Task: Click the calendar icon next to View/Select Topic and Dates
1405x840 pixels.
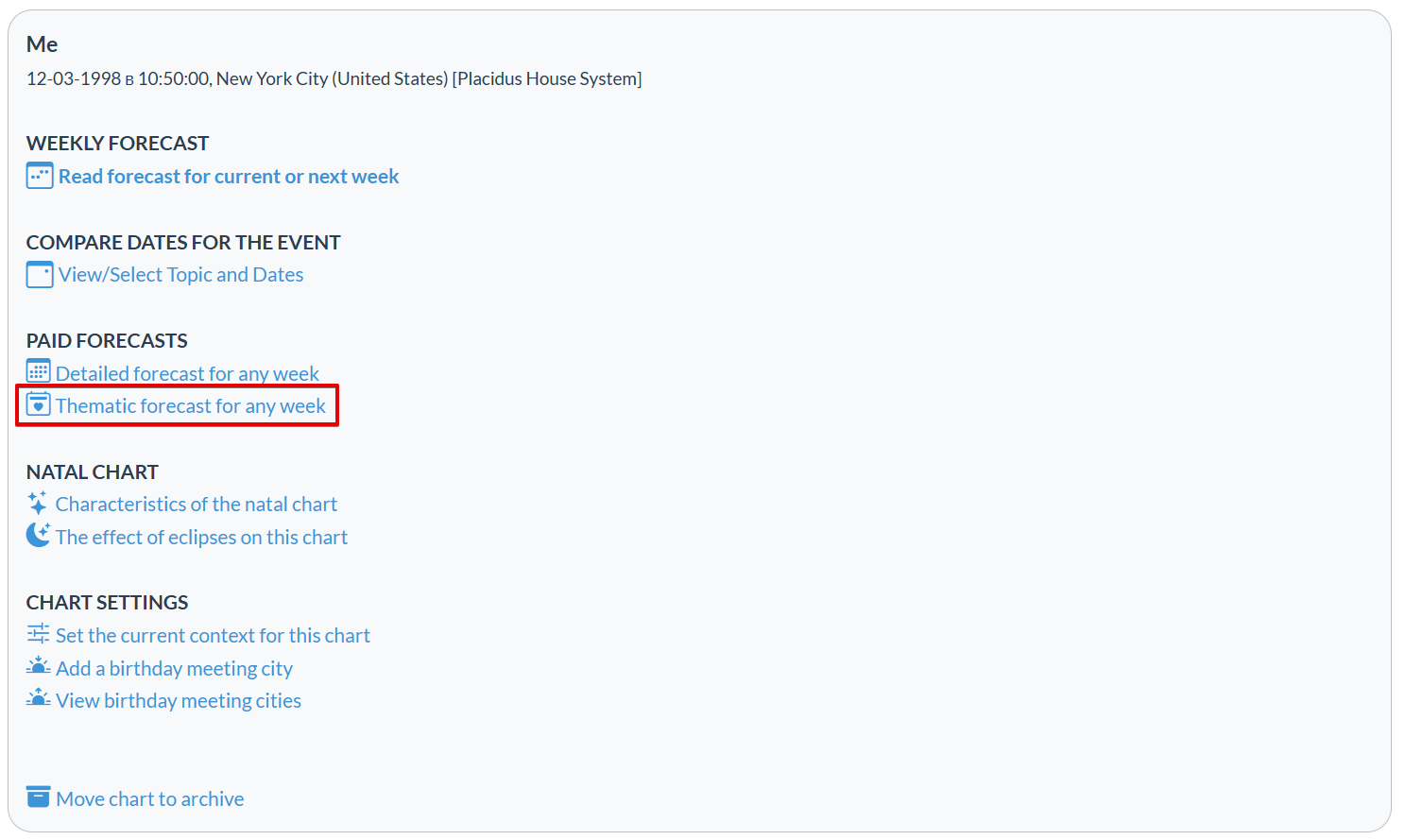Action: coord(40,275)
